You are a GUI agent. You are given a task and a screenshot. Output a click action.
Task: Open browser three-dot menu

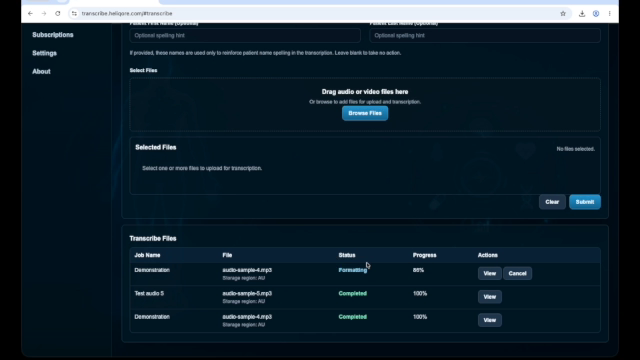tap(609, 13)
